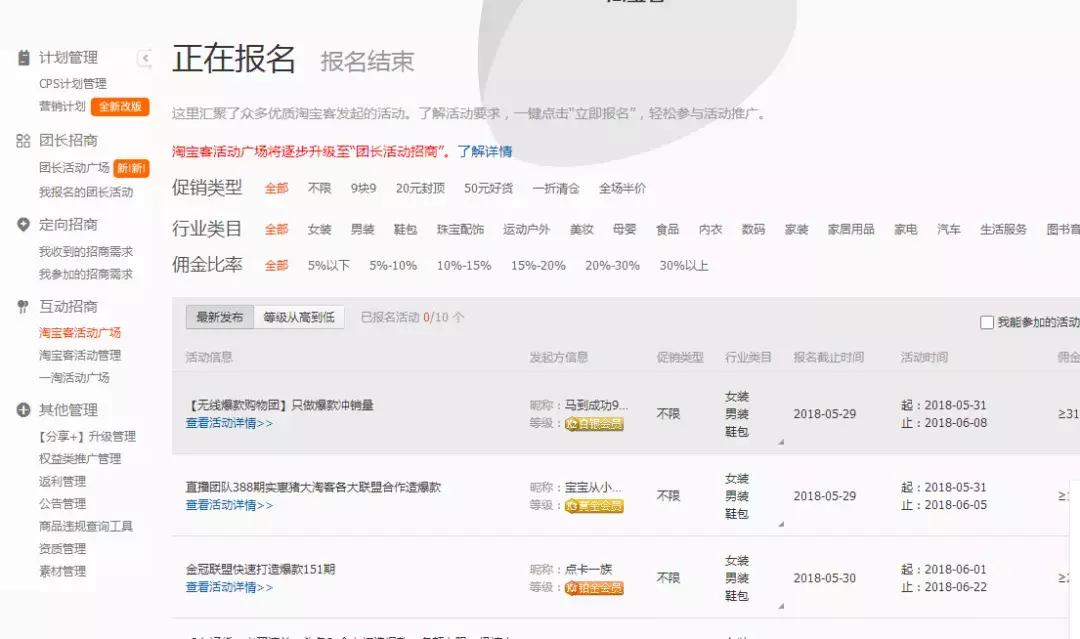Select the 计划管理 clipboard icon in sidebar
Viewport: 1080px width, 639px height.
pos(22,57)
